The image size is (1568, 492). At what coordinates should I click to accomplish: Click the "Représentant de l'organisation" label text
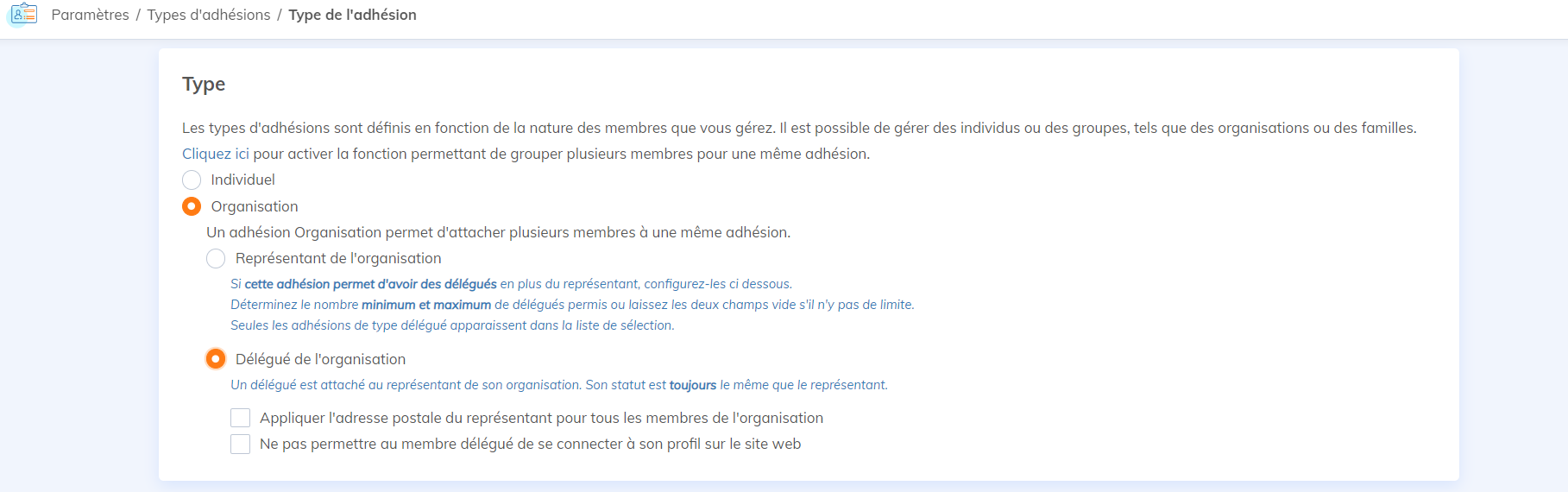coord(338,258)
